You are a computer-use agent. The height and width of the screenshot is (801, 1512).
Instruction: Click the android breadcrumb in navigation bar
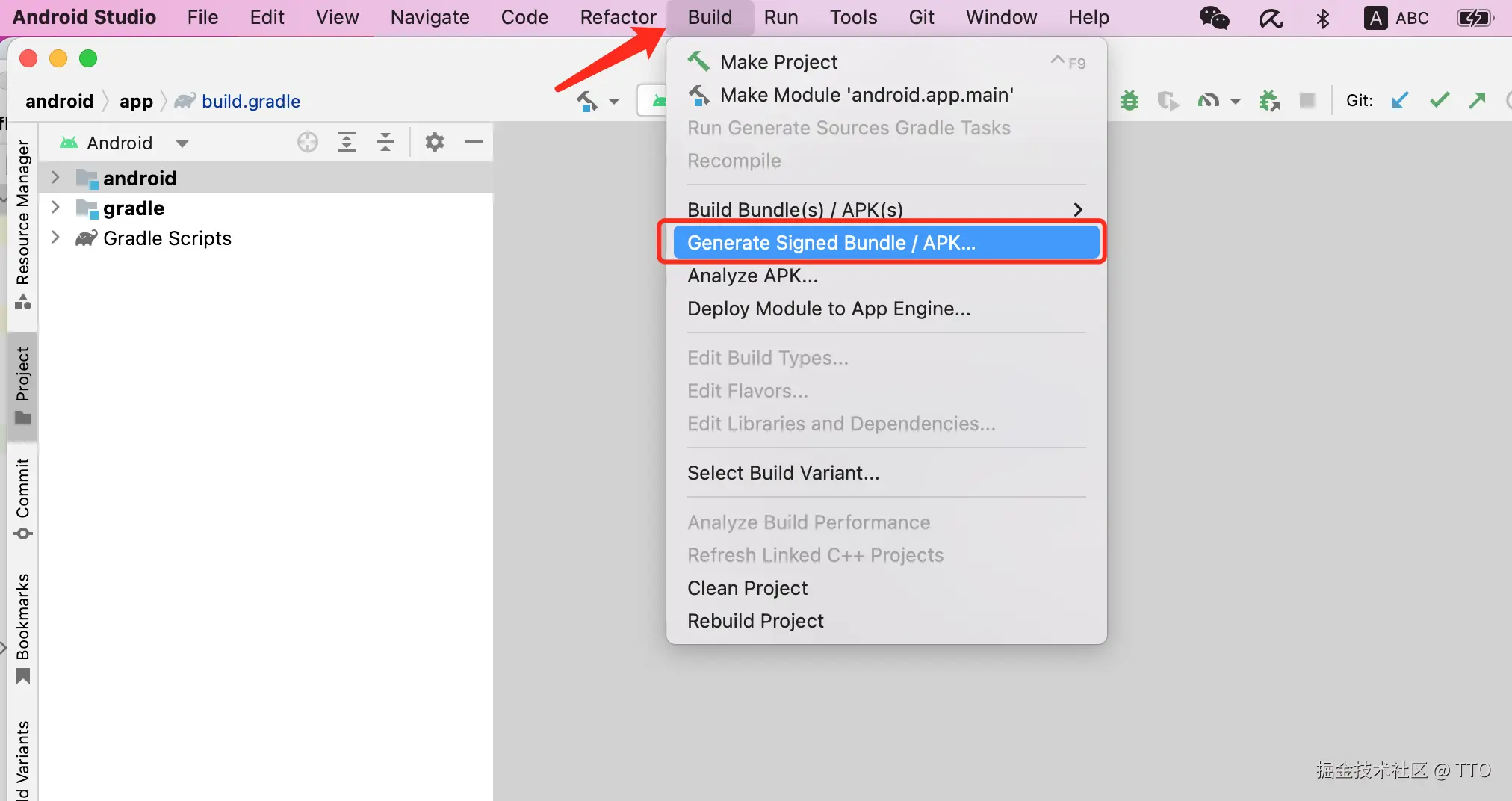coord(59,101)
